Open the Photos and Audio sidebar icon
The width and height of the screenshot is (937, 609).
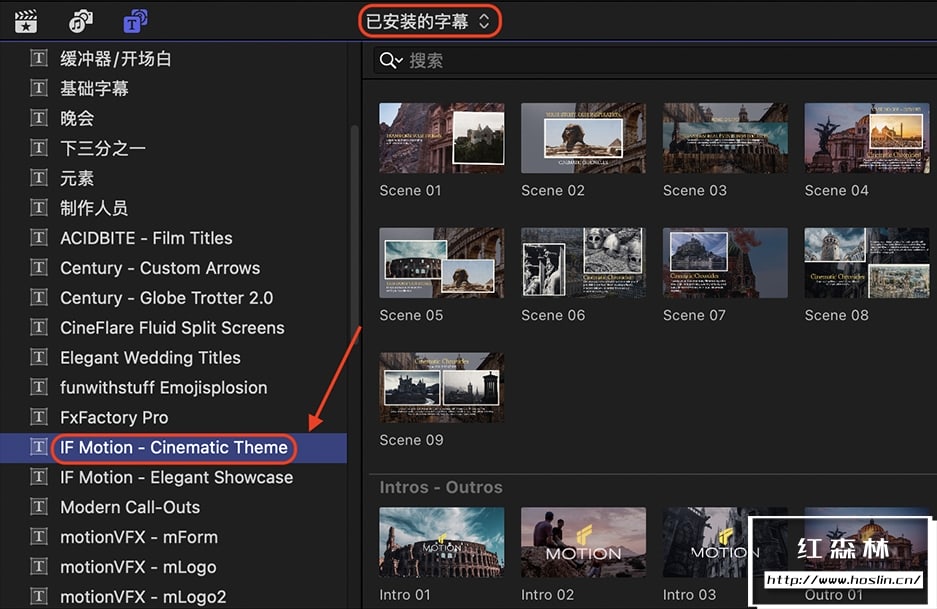click(81, 22)
